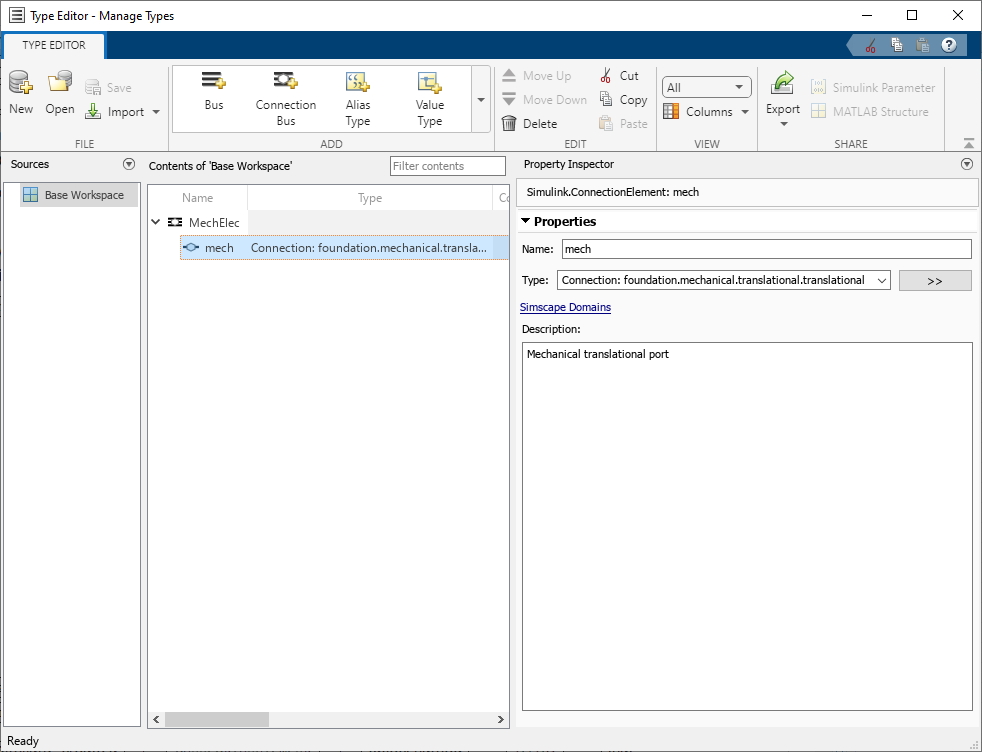
Task: Open the Import dropdown arrow
Action: pos(156,112)
